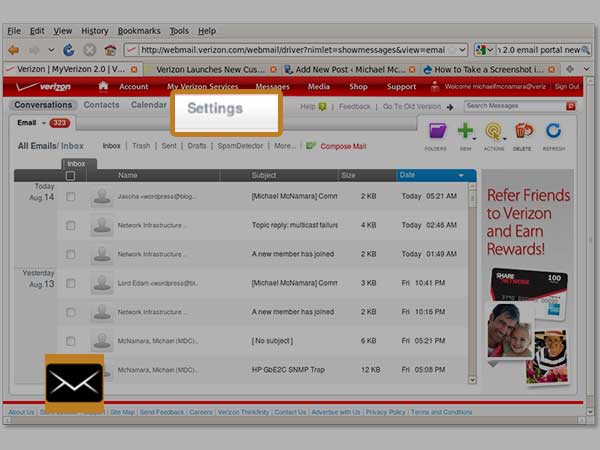Click the Compose Mail link
The image size is (600, 450).
pos(343,146)
